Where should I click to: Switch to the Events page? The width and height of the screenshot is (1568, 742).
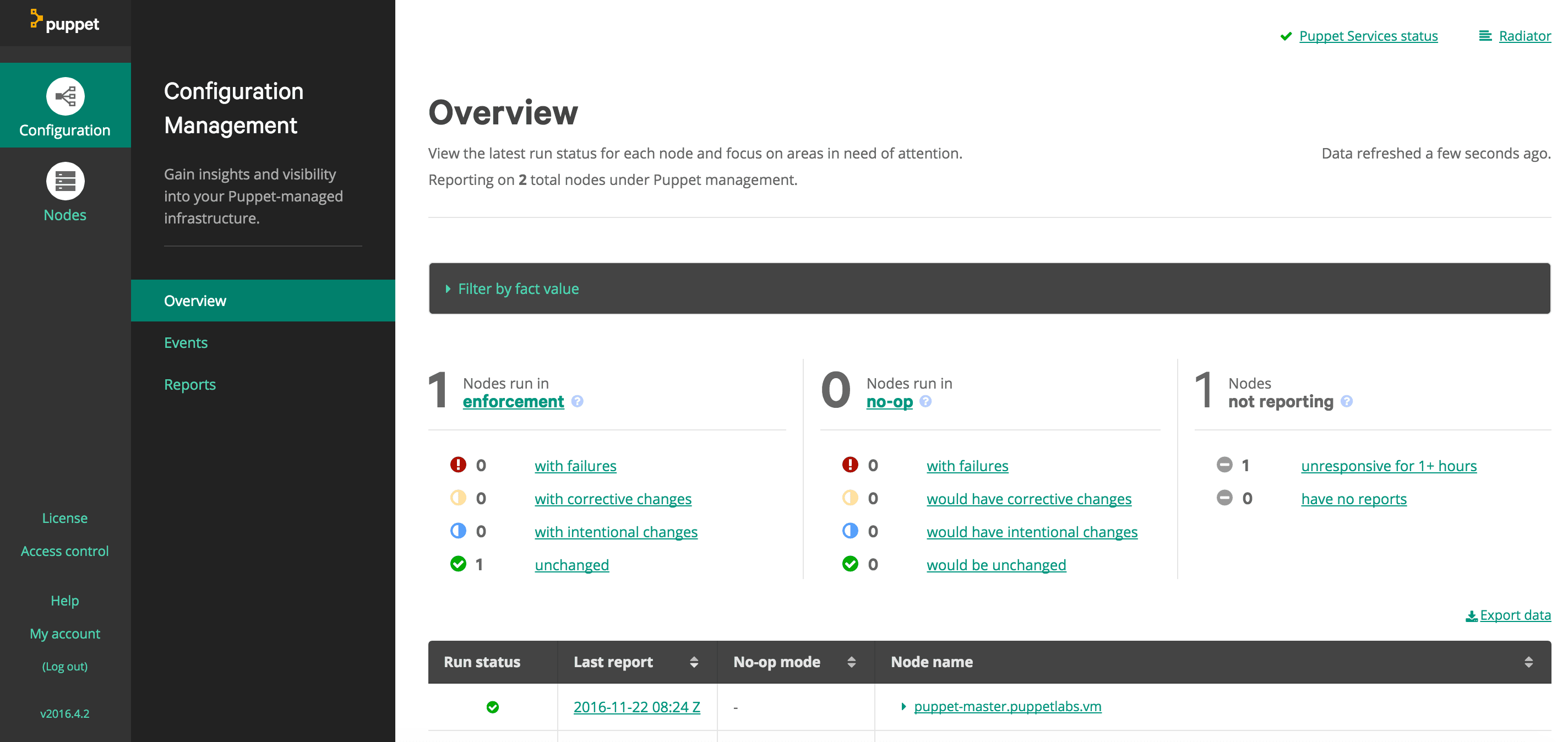186,342
